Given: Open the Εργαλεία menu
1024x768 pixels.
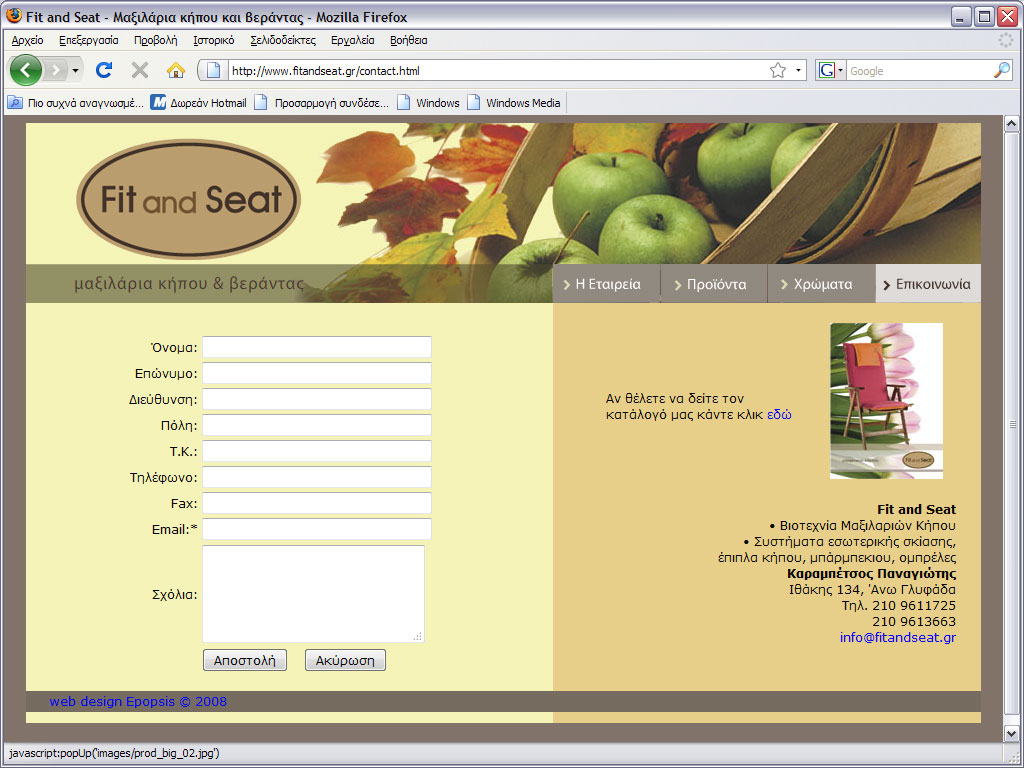Looking at the screenshot, I should (353, 40).
